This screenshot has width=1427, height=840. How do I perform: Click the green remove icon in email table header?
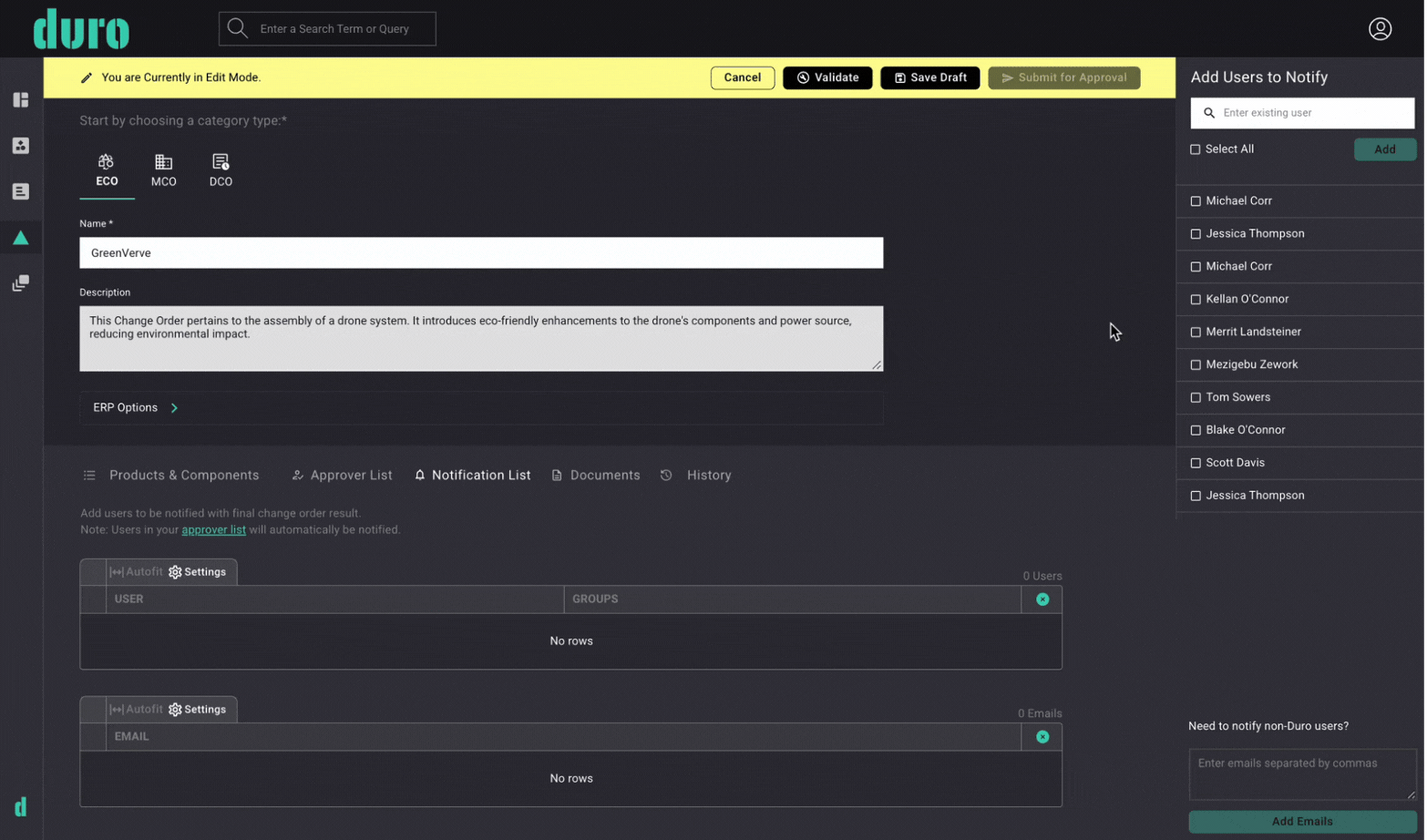[x=1044, y=737]
